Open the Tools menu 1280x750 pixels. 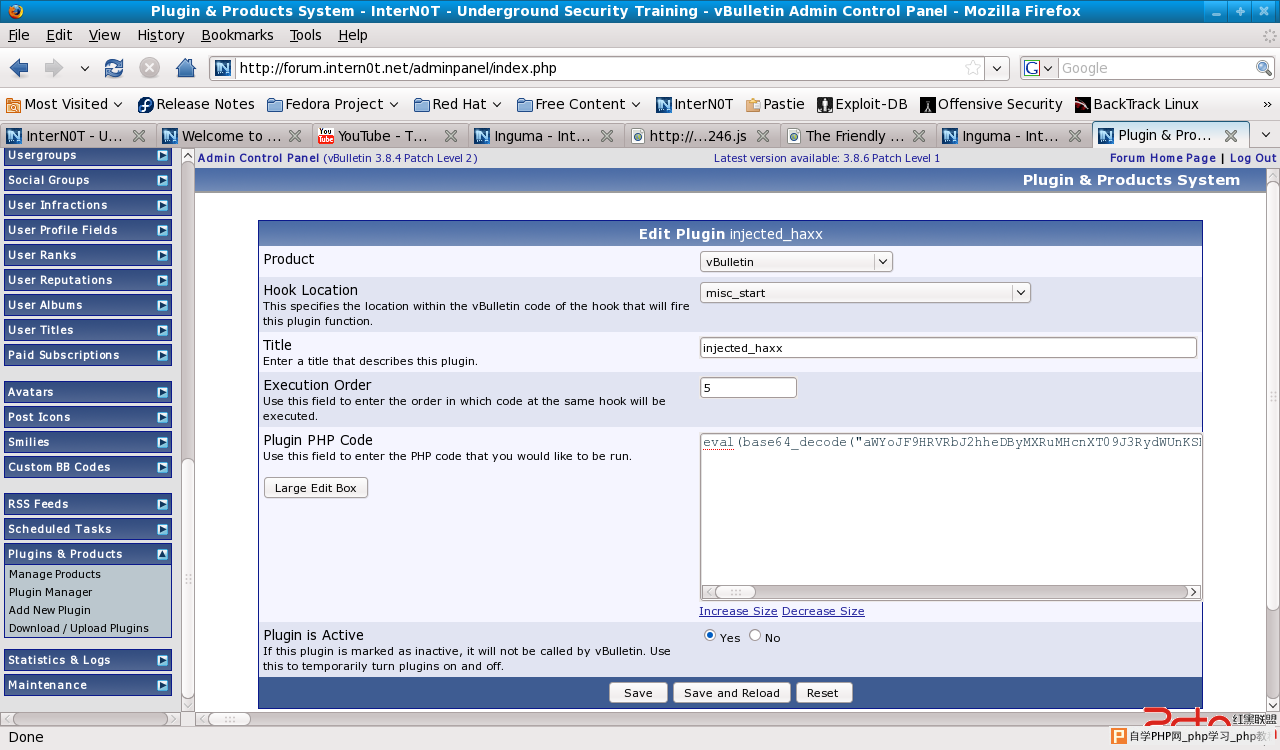pos(306,35)
